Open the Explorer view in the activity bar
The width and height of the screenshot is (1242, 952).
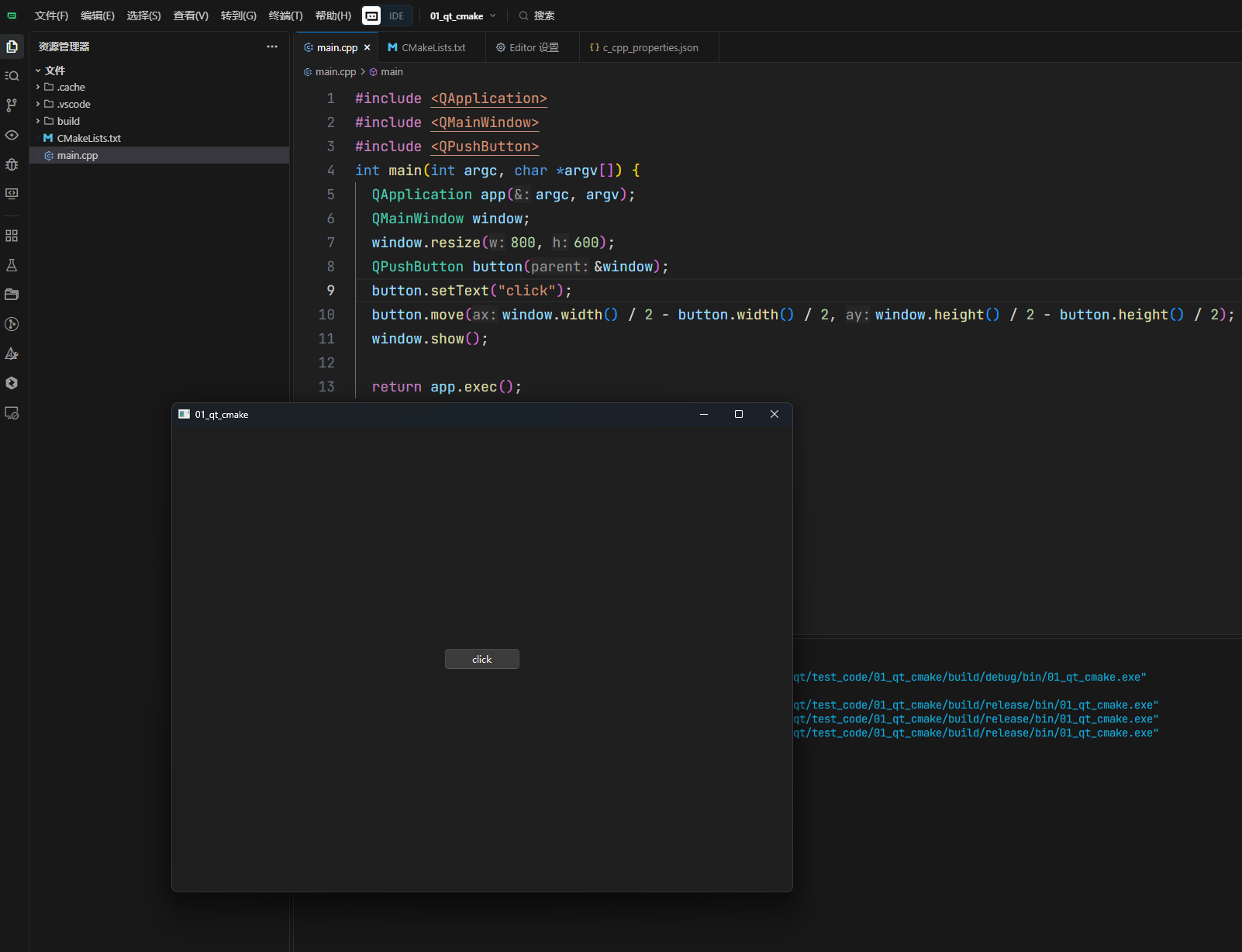point(12,47)
